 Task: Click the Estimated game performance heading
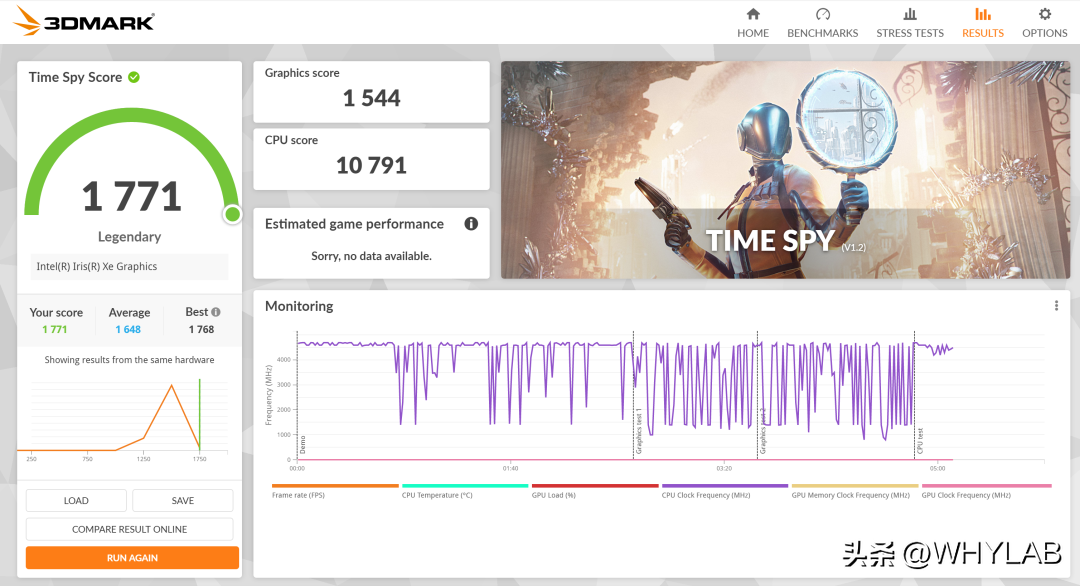click(354, 224)
